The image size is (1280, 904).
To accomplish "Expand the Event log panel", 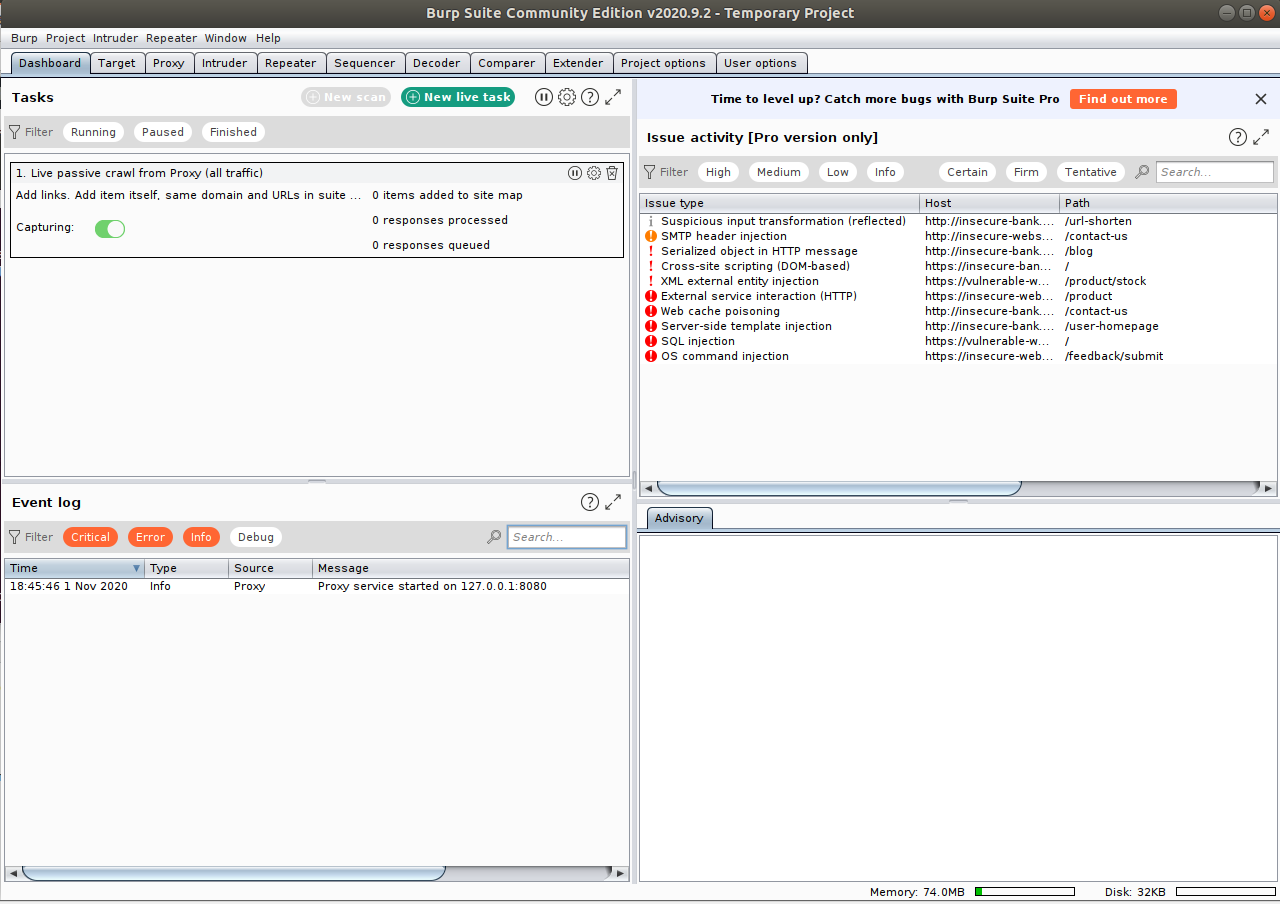I will click(614, 502).
